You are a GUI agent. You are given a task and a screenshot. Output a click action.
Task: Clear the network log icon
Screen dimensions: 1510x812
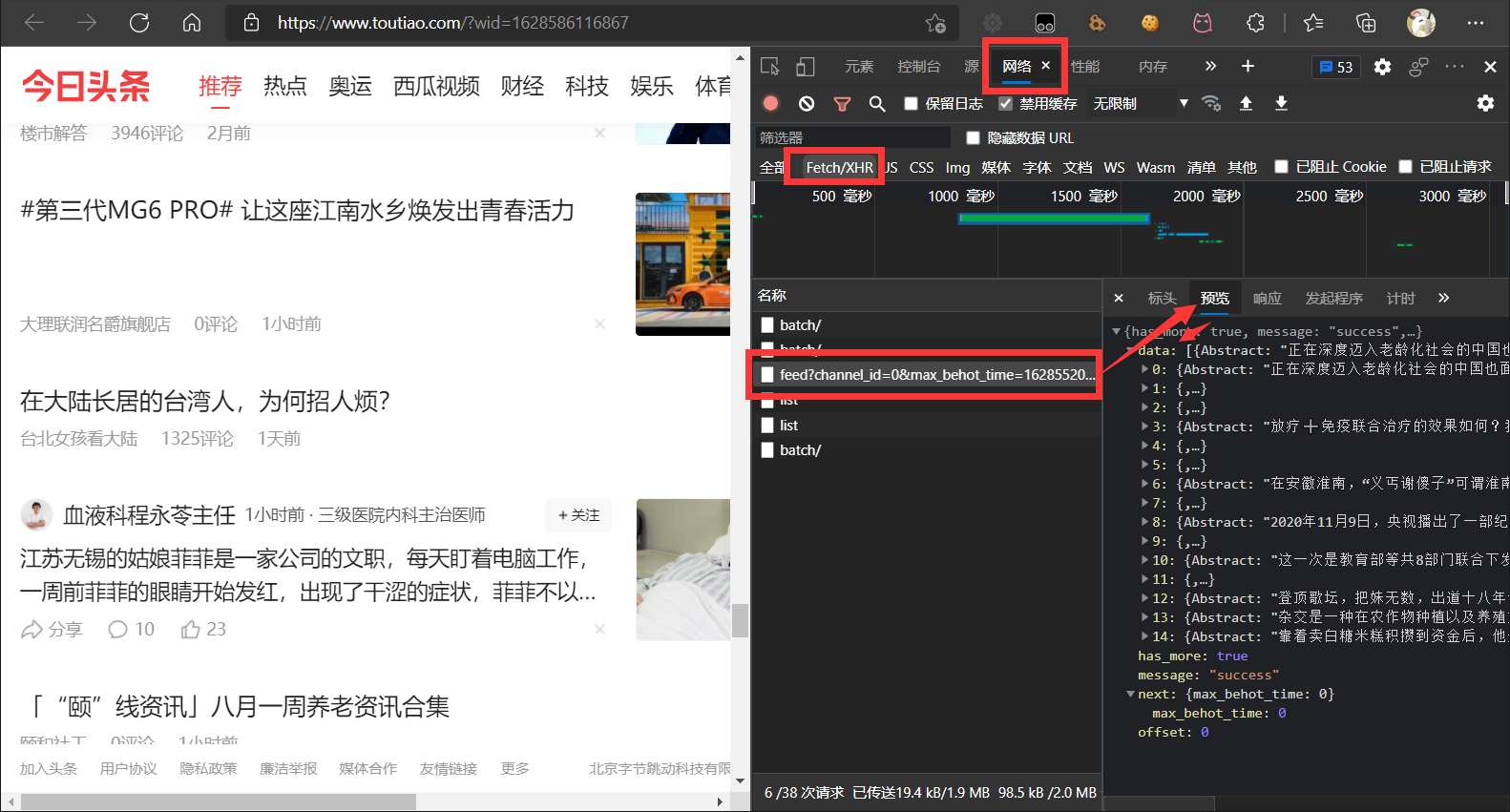pos(807,103)
